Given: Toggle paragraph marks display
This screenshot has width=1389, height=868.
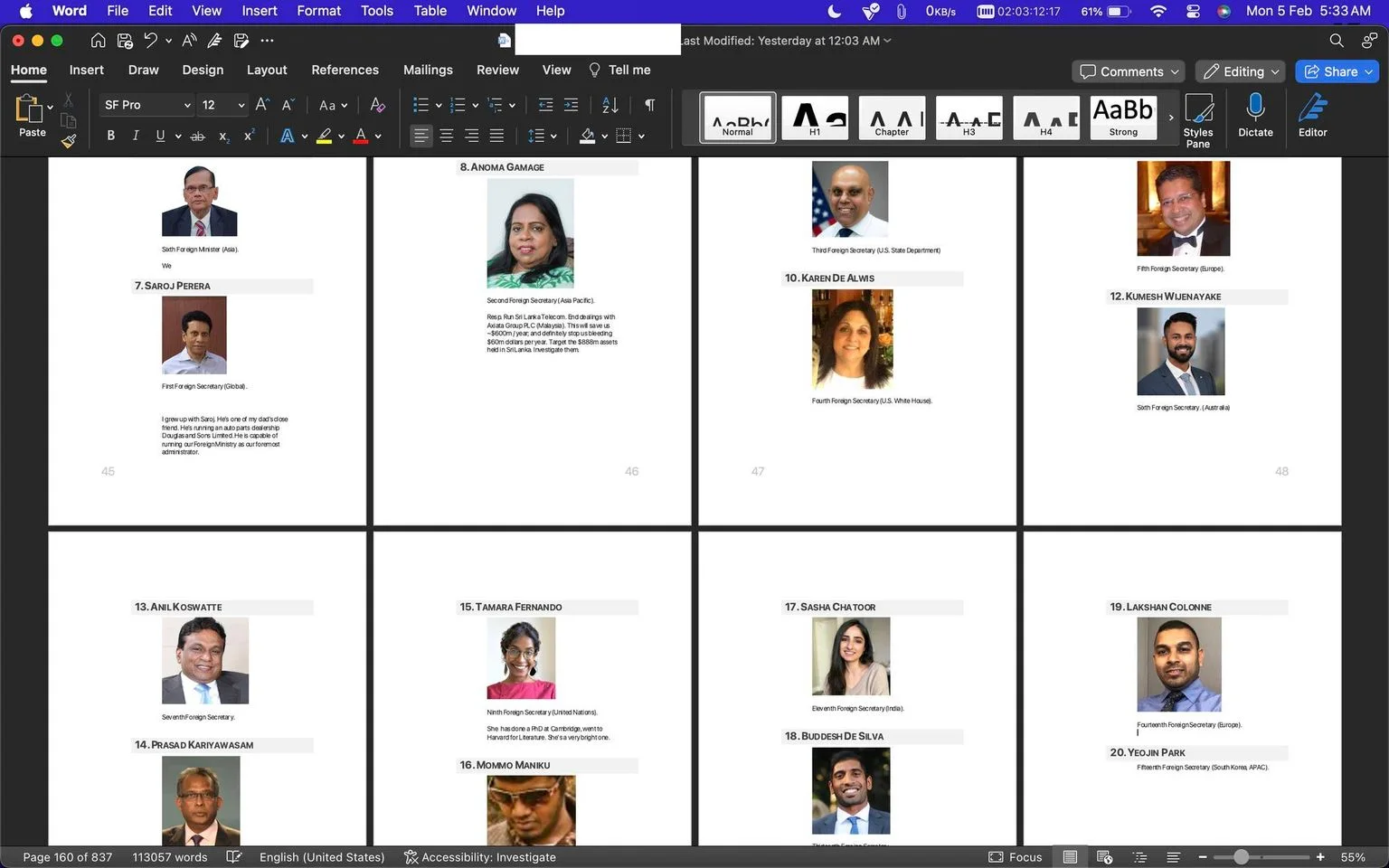Looking at the screenshot, I should point(649,105).
